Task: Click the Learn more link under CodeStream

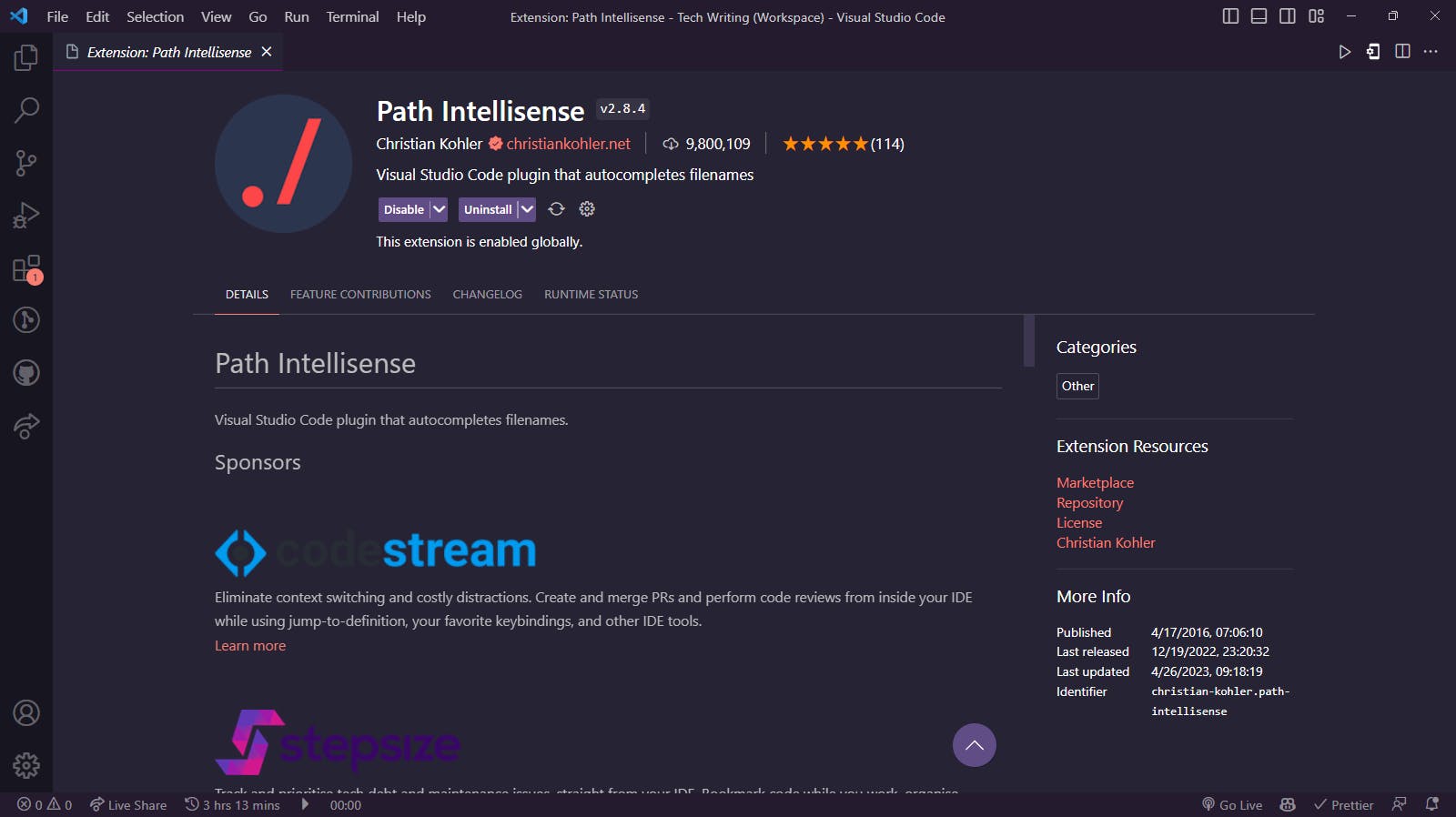Action: [250, 645]
